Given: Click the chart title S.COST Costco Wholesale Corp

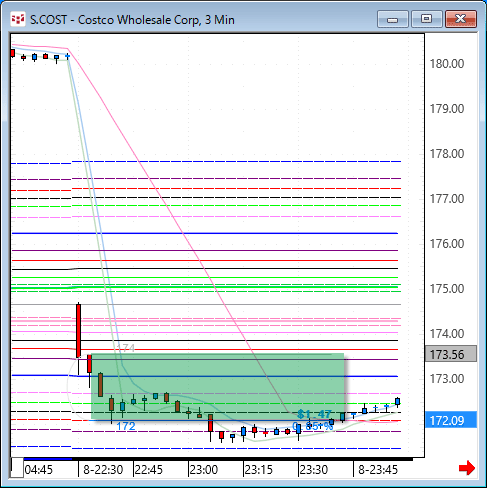Looking at the screenshot, I should coord(132,20).
